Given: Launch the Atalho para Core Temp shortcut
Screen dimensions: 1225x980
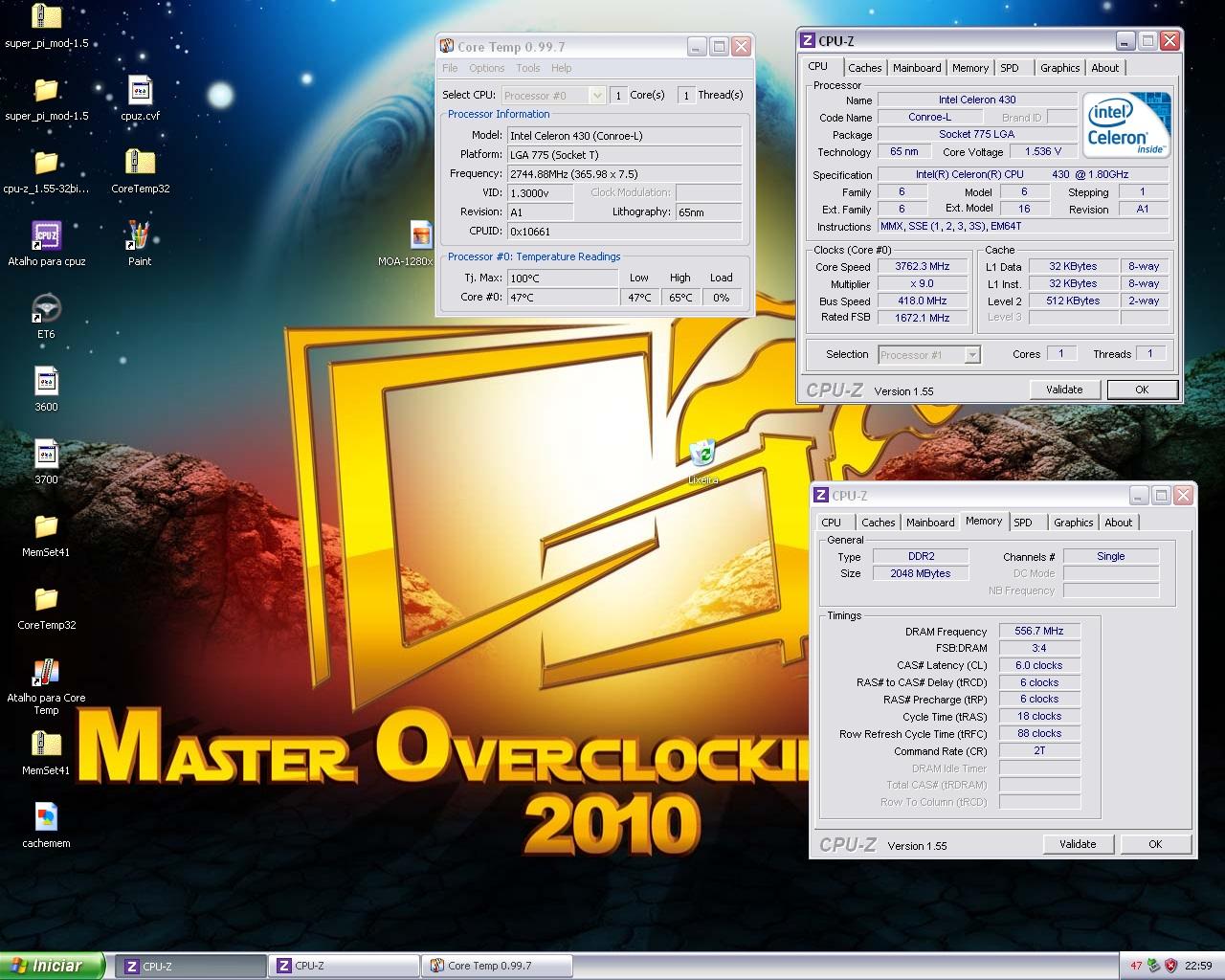Looking at the screenshot, I should pos(46,672).
